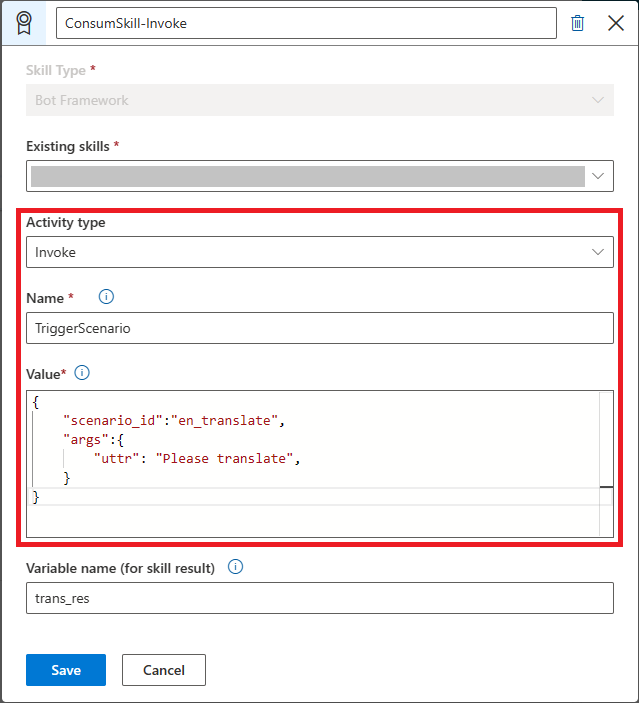Show info tooltip next to Value label
639x703 pixels.
click(x=83, y=373)
